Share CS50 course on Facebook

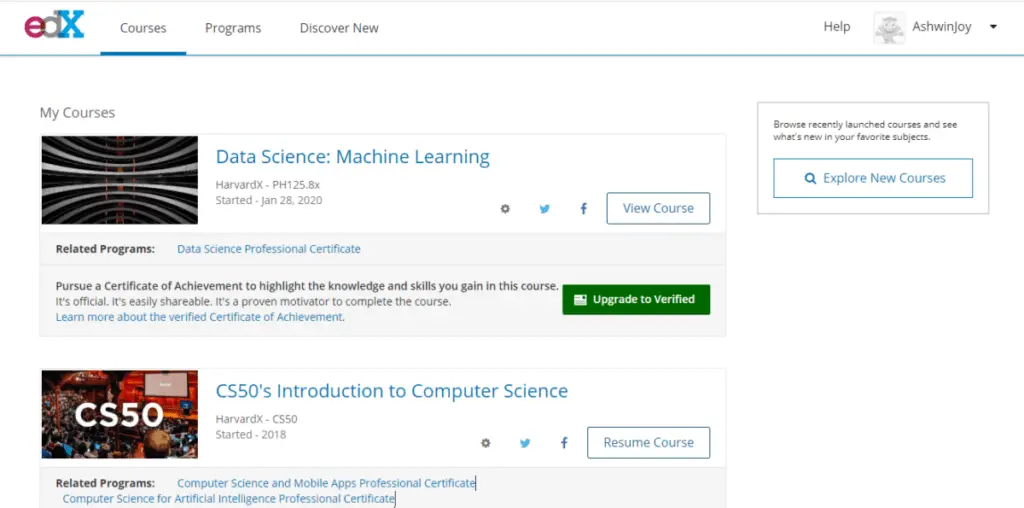coord(564,443)
